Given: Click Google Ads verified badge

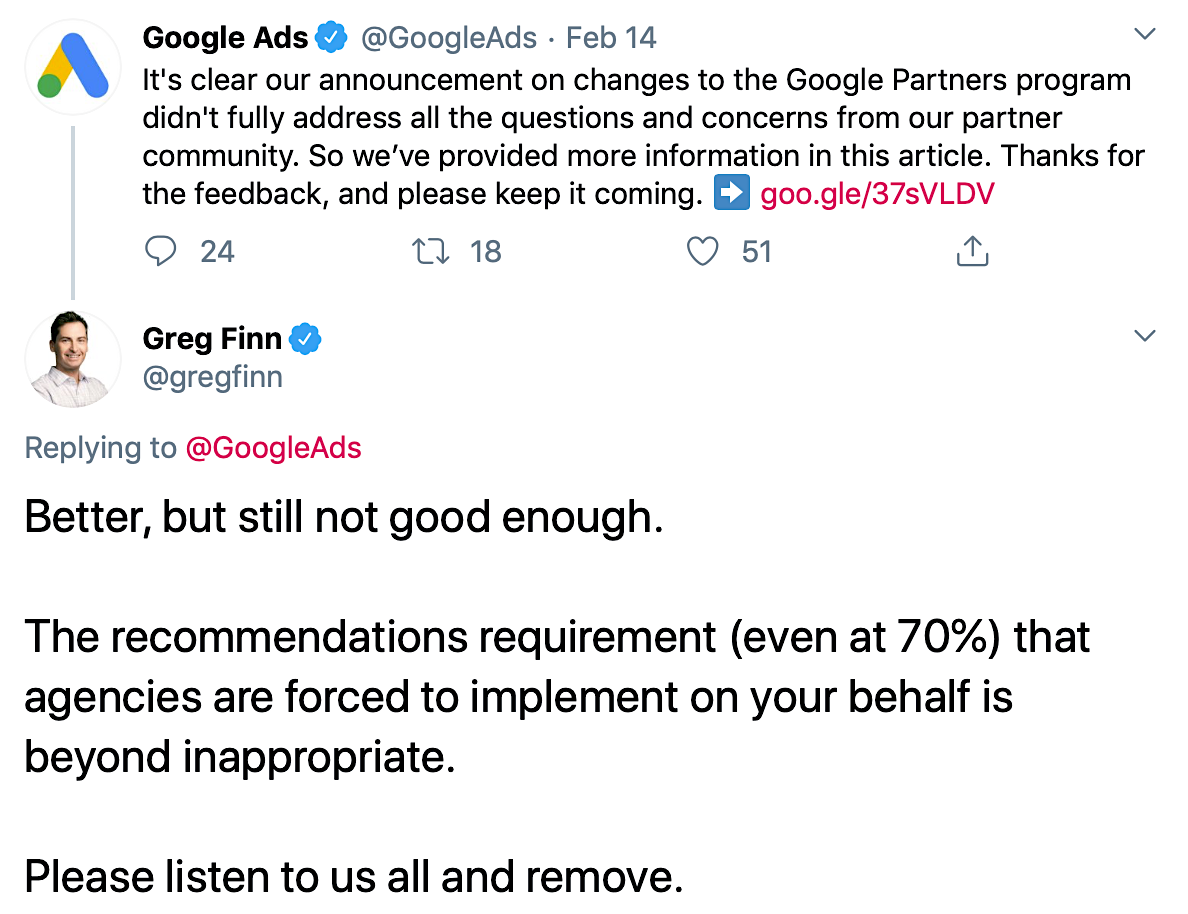Looking at the screenshot, I should point(331,37).
